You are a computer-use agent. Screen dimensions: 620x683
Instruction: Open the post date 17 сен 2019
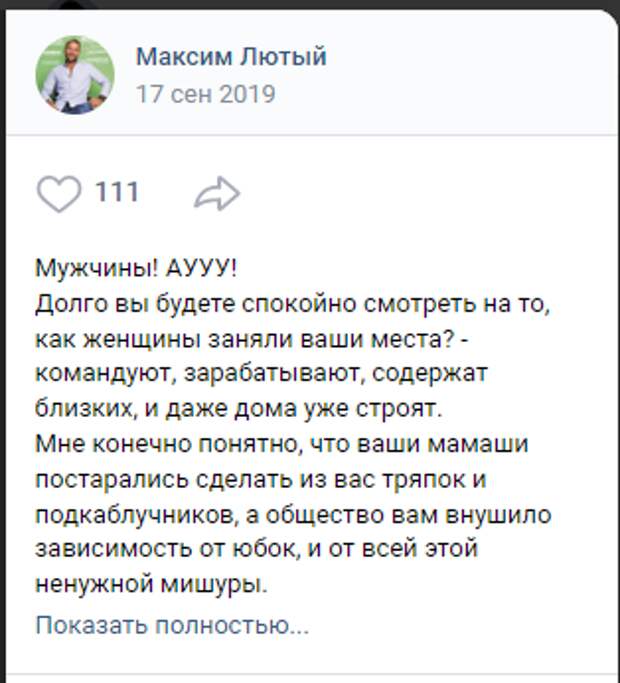206,94
